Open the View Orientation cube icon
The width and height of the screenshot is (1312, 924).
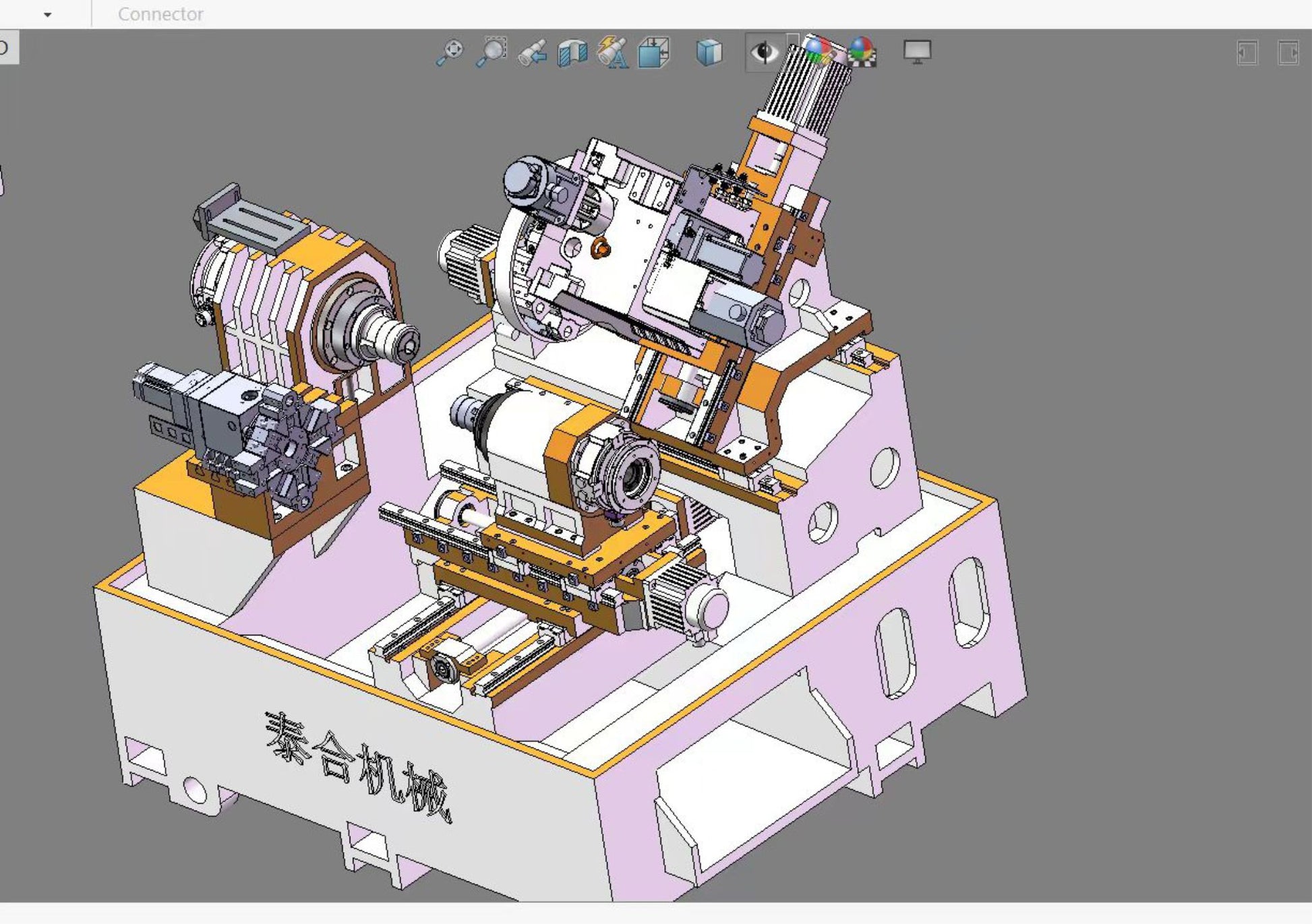pyautogui.click(x=653, y=53)
